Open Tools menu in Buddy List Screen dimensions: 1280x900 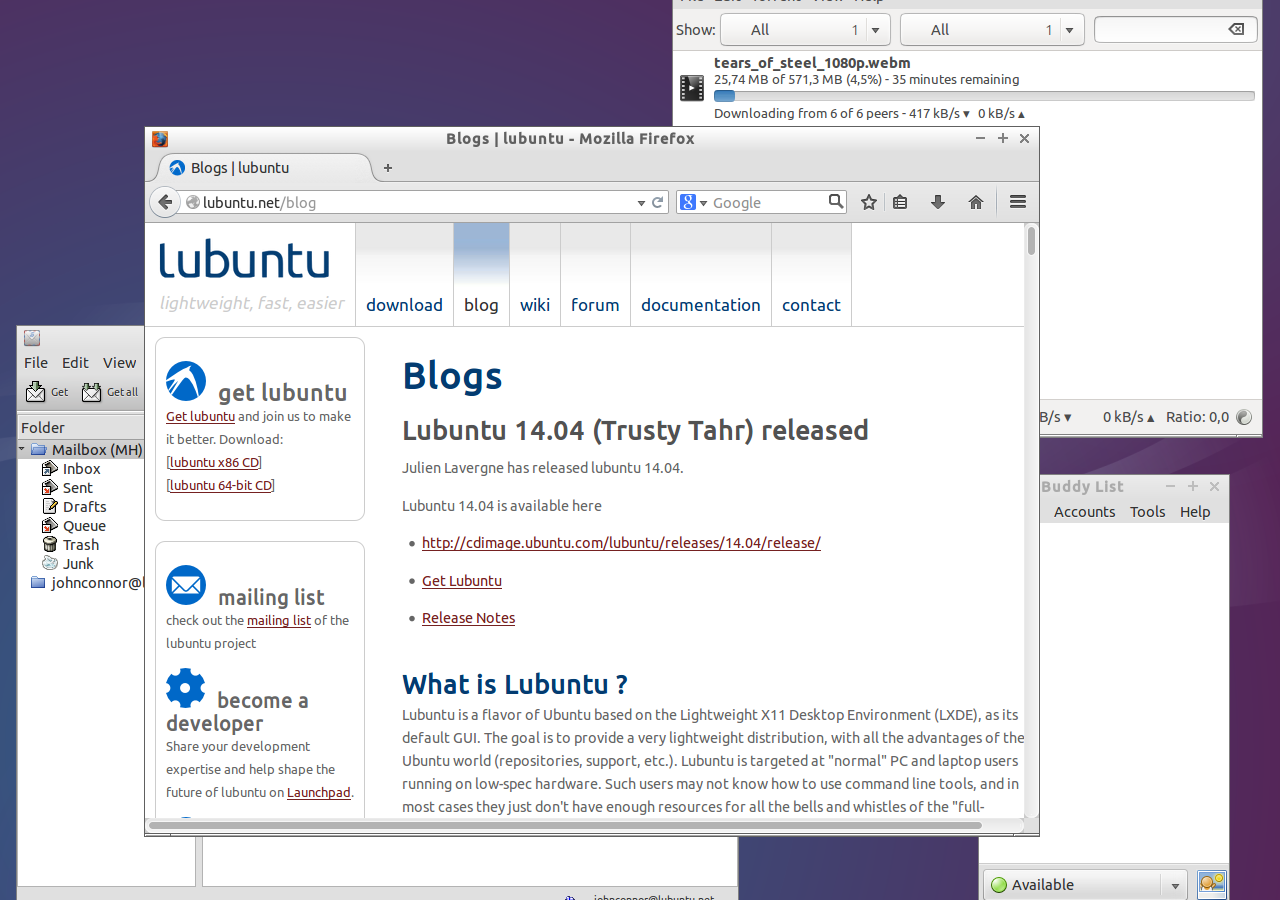pos(1147,512)
